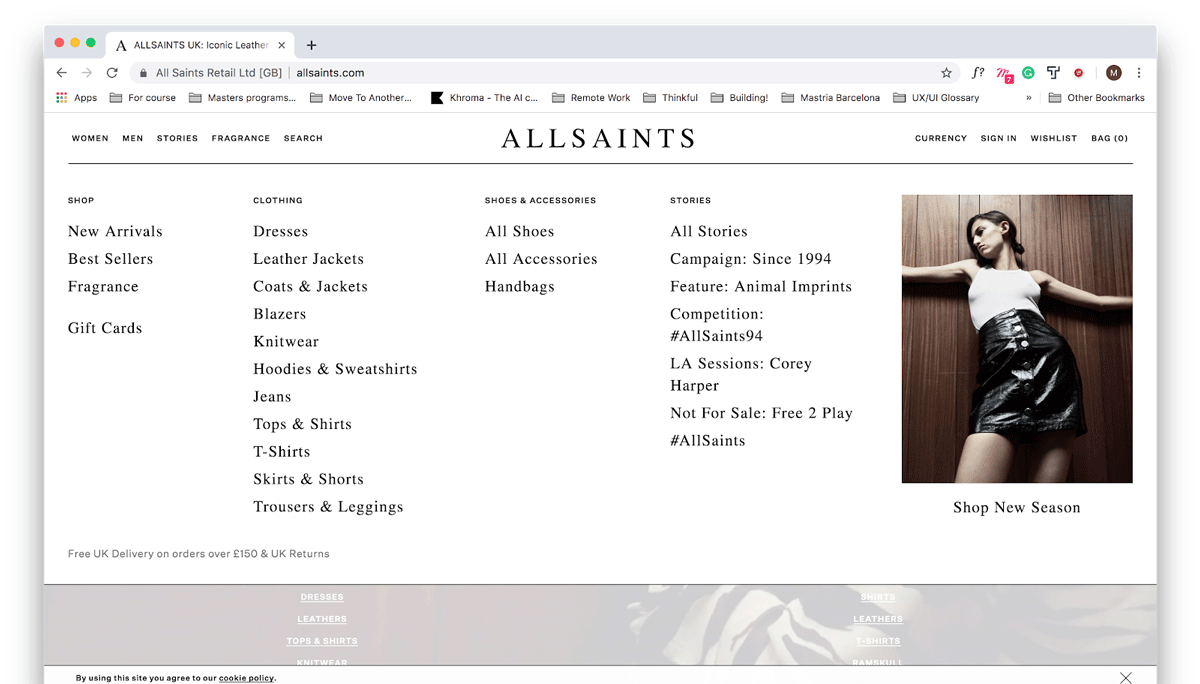Image resolution: width=1200 pixels, height=684 pixels.
Task: Click the browser forward arrow
Action: pos(87,73)
